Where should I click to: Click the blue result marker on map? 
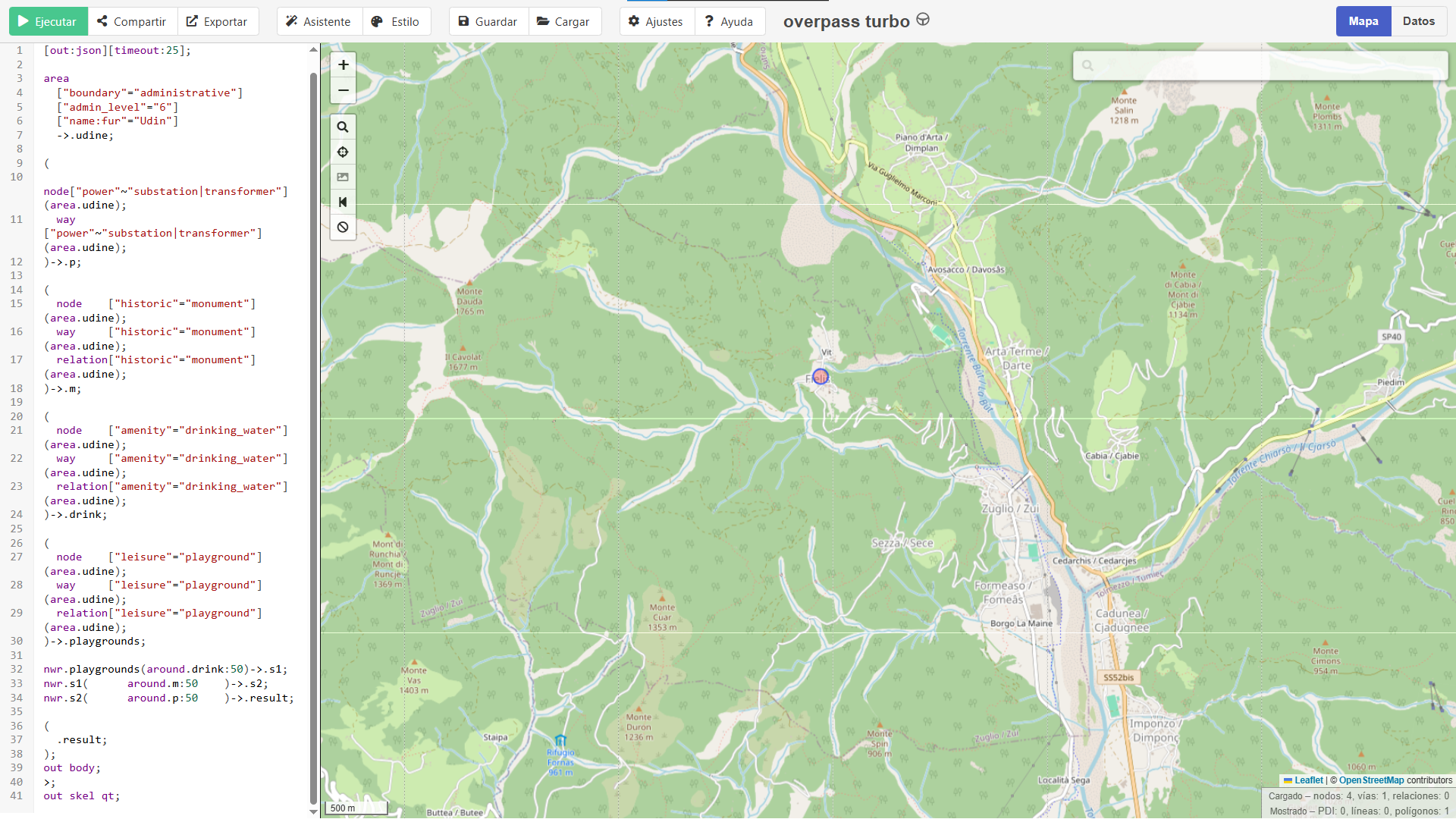[821, 377]
